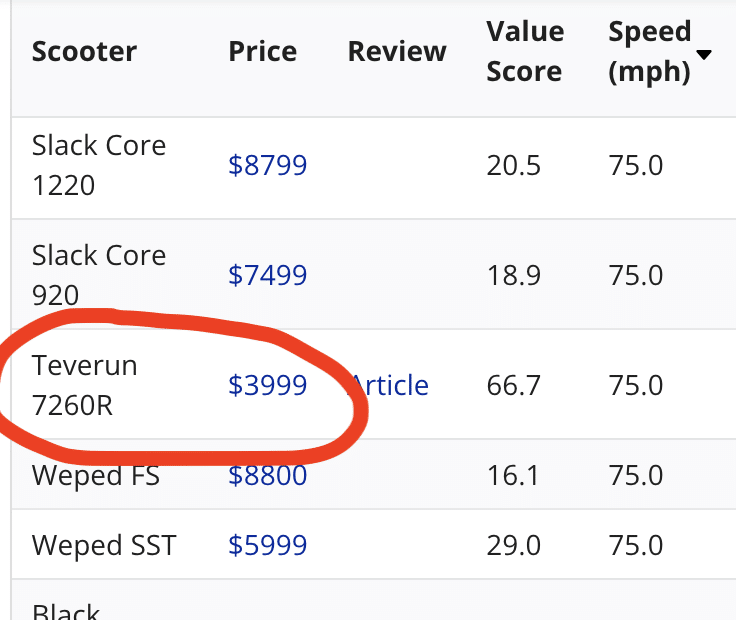Select the Slack Core 1220 name cell
The height and width of the screenshot is (620, 736).
click(x=99, y=165)
